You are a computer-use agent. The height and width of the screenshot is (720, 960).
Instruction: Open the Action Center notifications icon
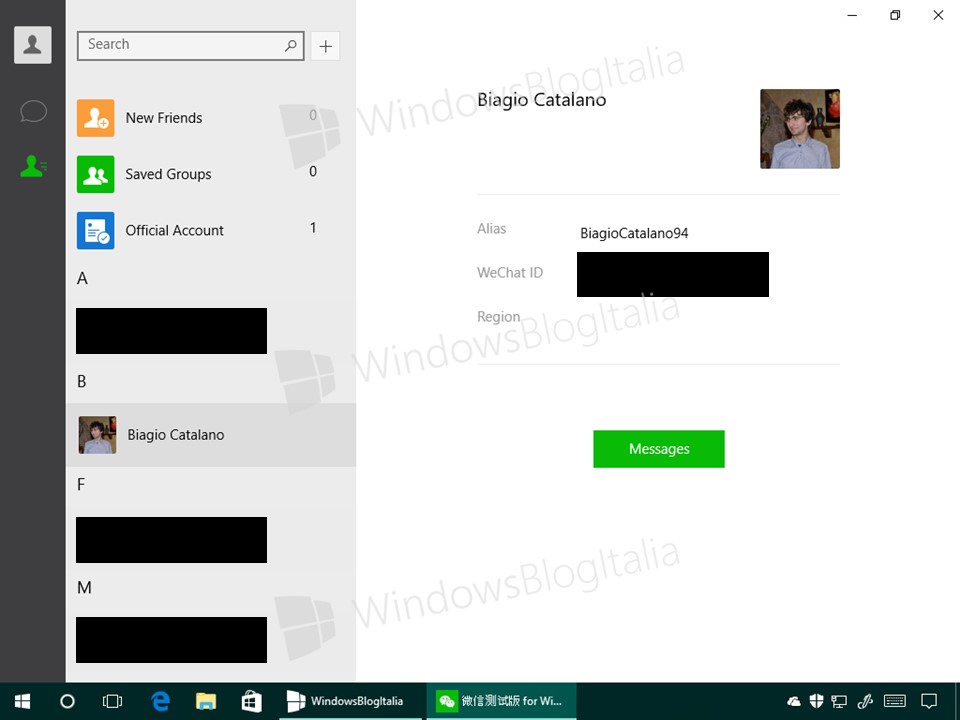click(x=929, y=702)
